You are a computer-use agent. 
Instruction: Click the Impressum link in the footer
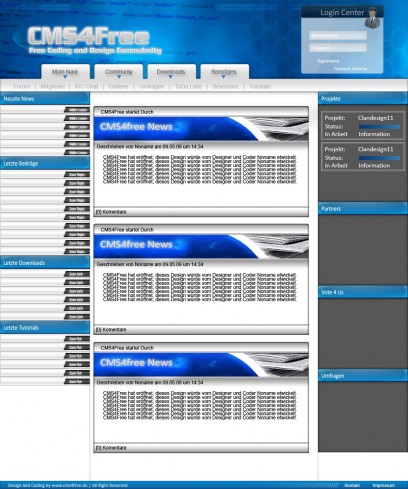coord(384,485)
